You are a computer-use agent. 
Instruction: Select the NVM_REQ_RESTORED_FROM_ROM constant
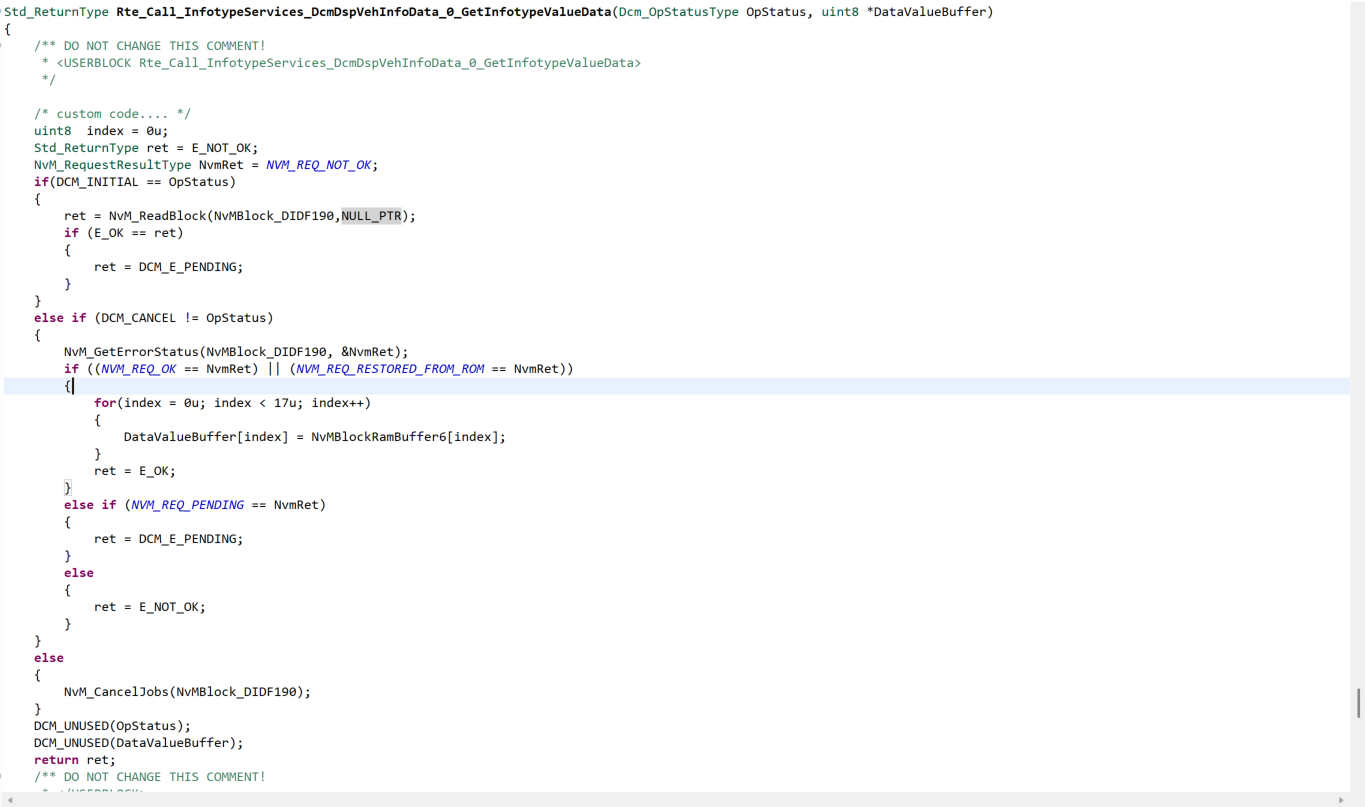[x=390, y=369]
